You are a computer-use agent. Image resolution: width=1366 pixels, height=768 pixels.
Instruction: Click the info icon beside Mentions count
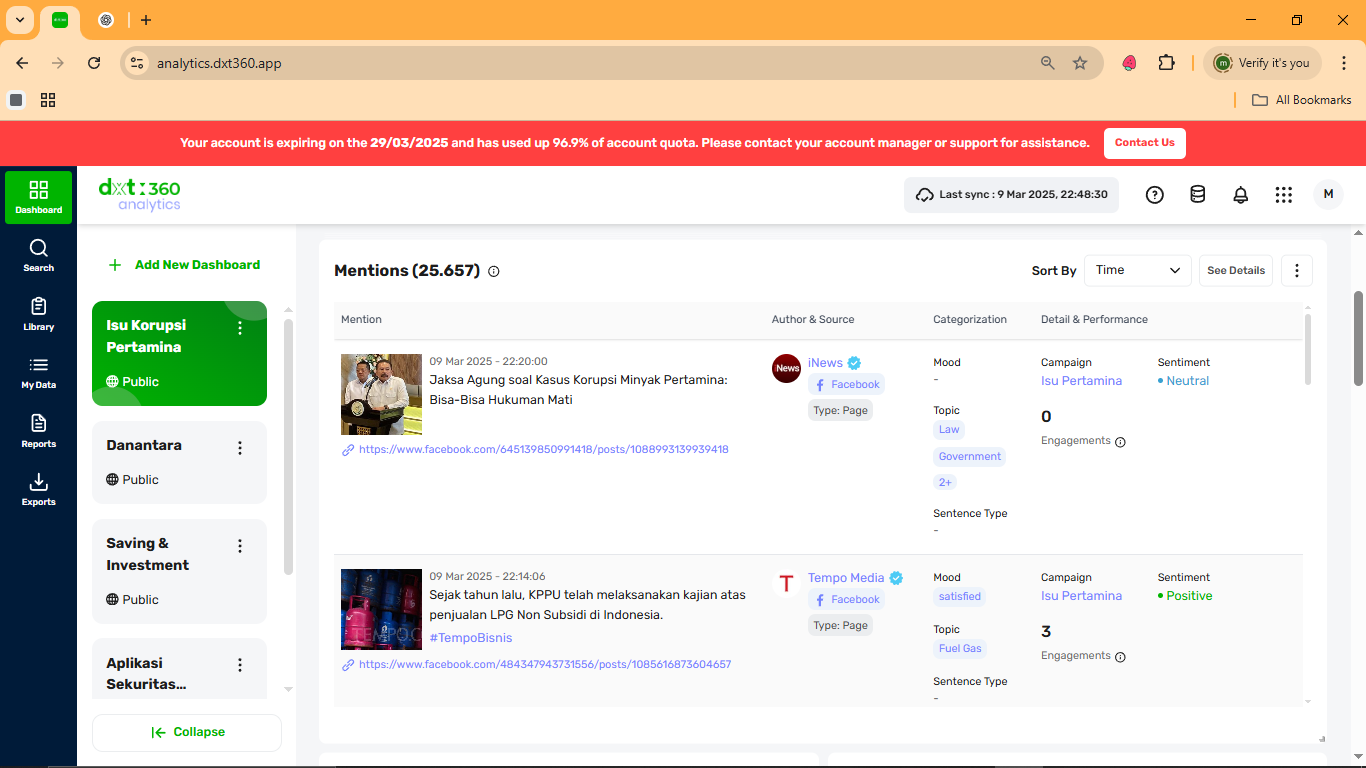pos(494,271)
